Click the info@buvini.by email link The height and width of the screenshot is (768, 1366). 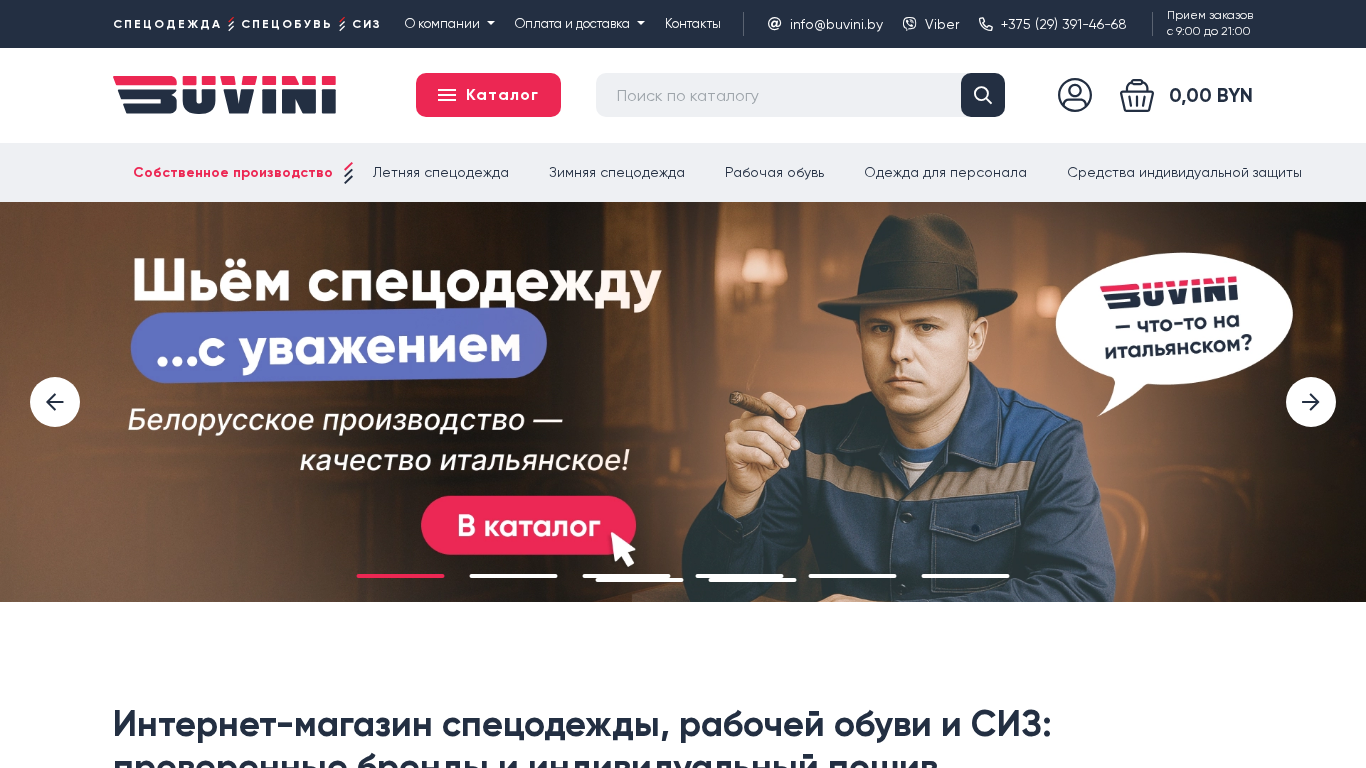point(836,24)
